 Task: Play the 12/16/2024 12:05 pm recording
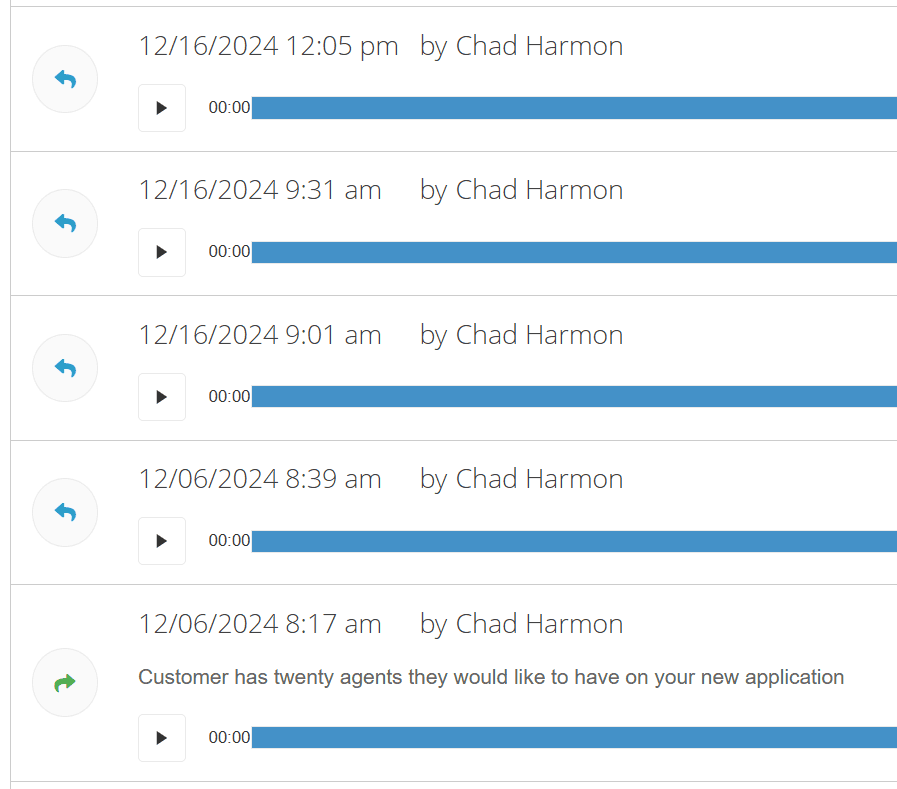point(162,108)
